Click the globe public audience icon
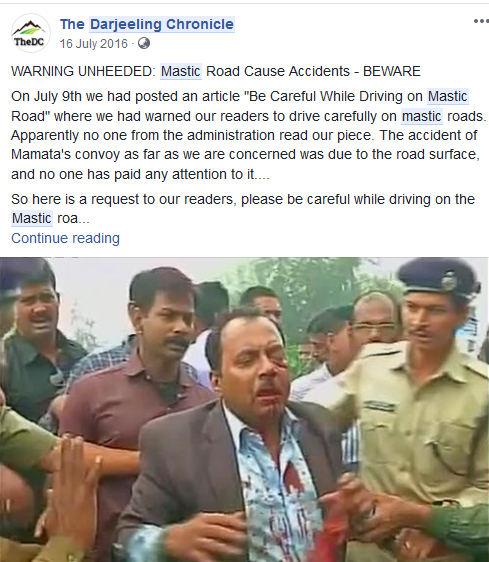The image size is (489, 562). click(144, 43)
